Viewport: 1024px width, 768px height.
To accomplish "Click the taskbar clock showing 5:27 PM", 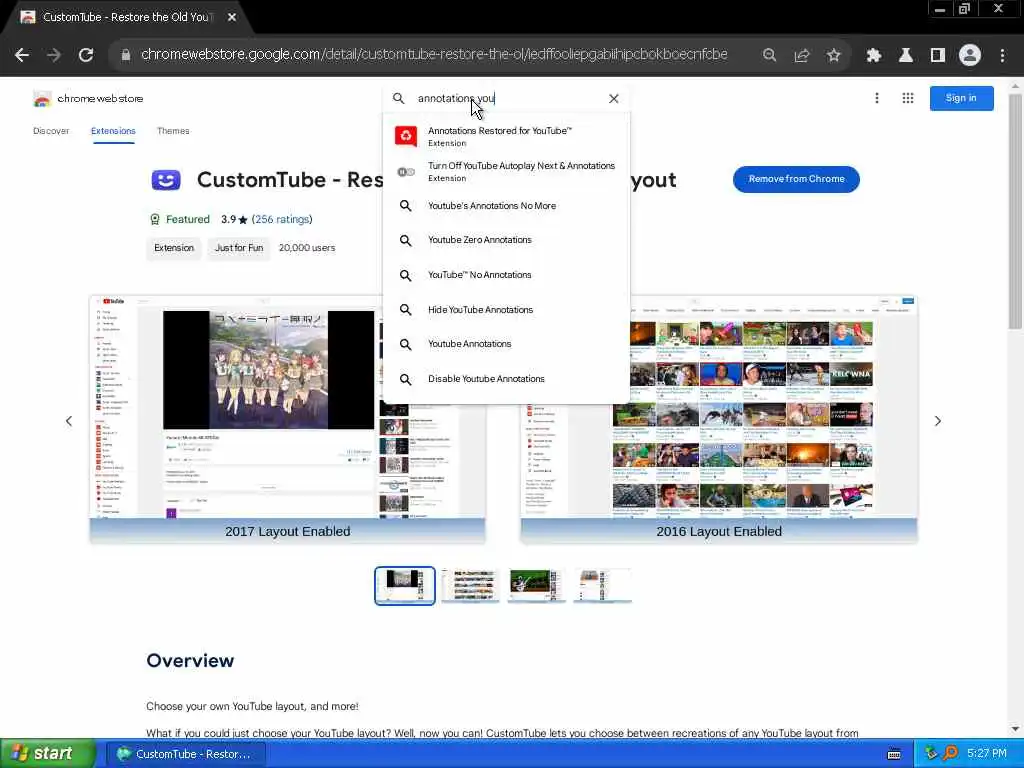I will (987, 754).
